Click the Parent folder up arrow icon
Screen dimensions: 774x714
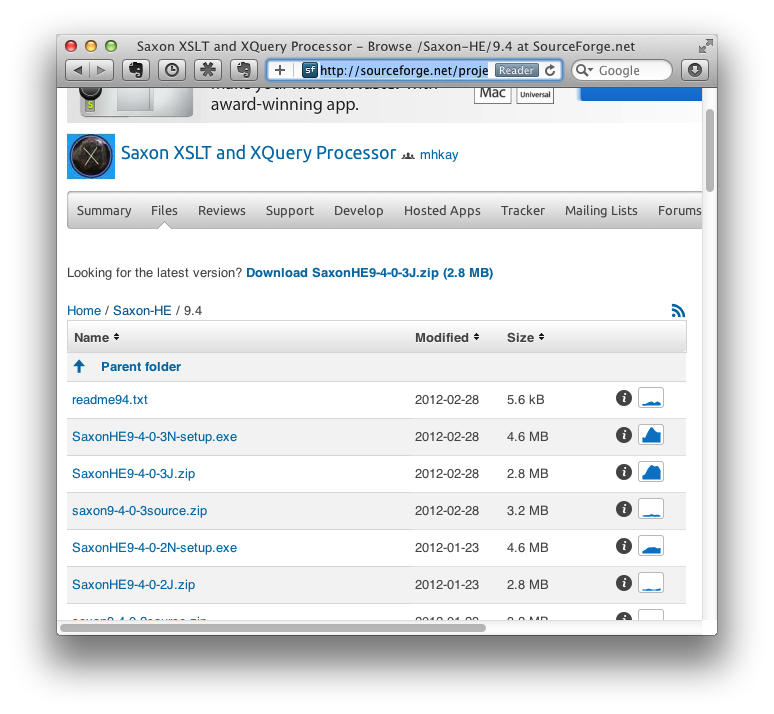click(x=79, y=366)
